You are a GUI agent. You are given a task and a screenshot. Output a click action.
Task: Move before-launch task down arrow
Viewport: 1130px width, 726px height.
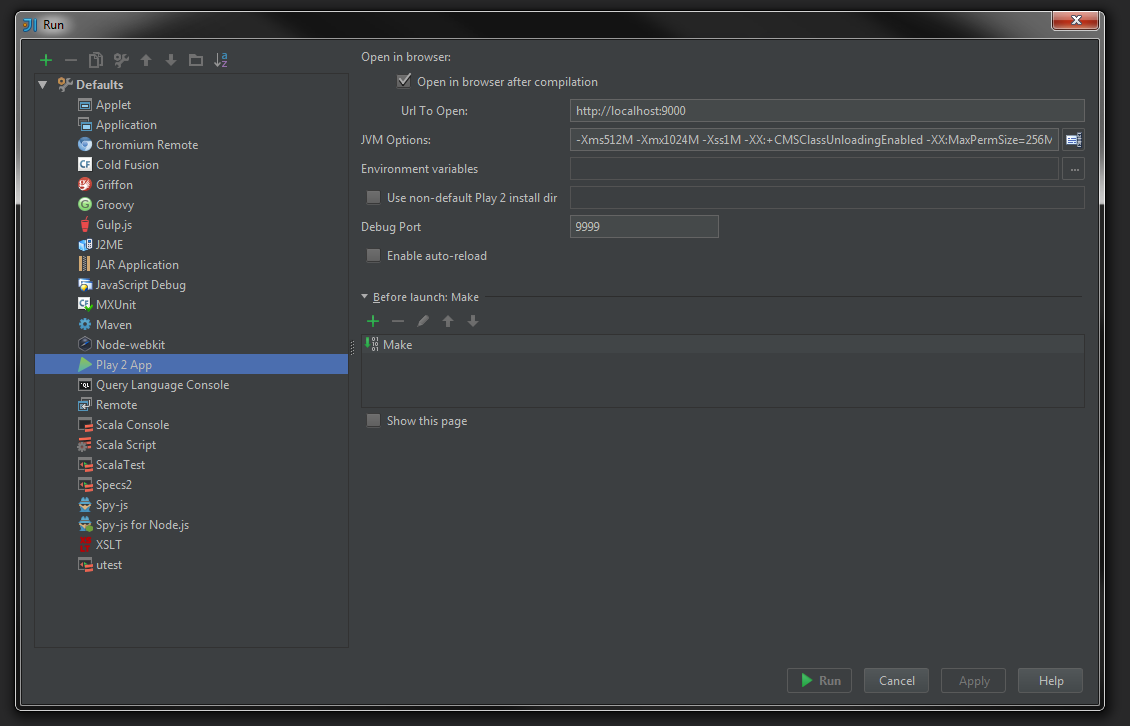pyautogui.click(x=473, y=321)
